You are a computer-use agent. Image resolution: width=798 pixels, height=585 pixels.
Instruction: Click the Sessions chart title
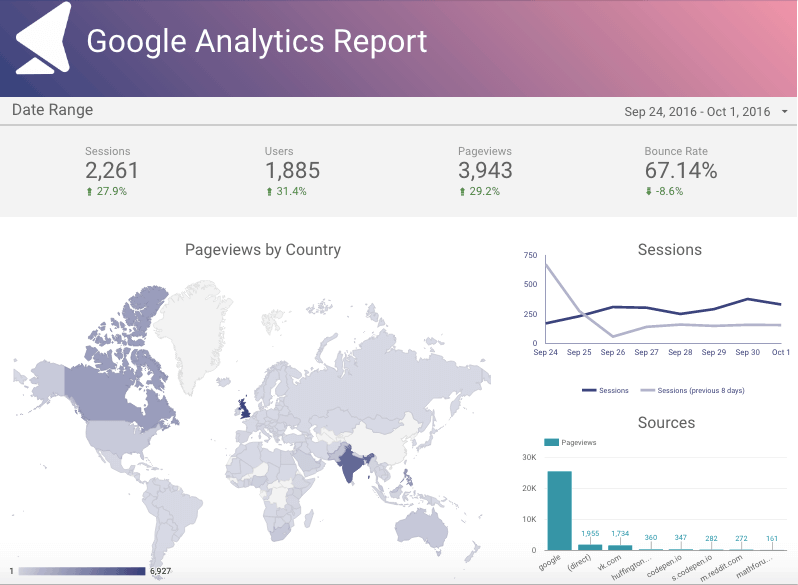670,250
